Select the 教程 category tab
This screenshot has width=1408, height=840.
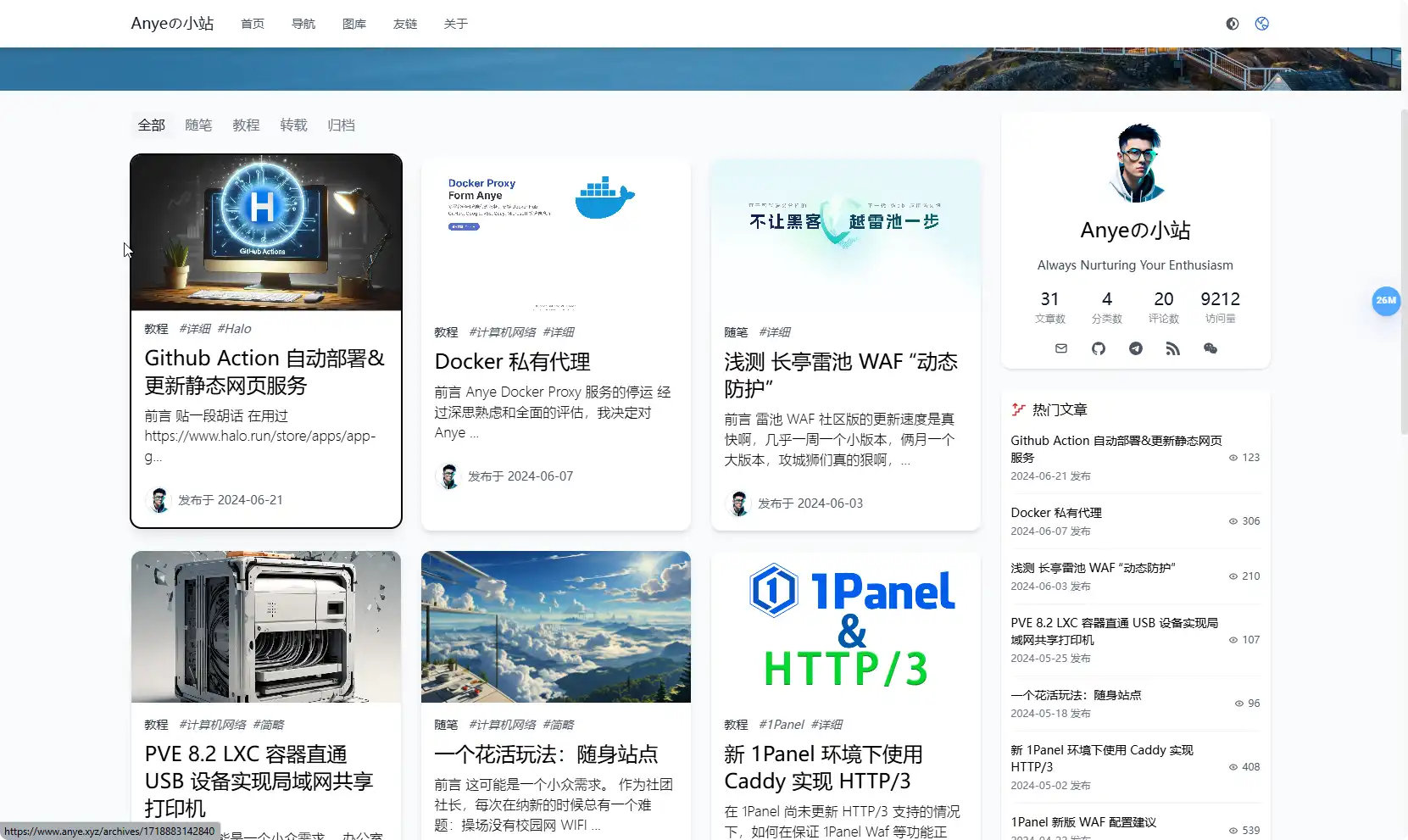click(247, 125)
